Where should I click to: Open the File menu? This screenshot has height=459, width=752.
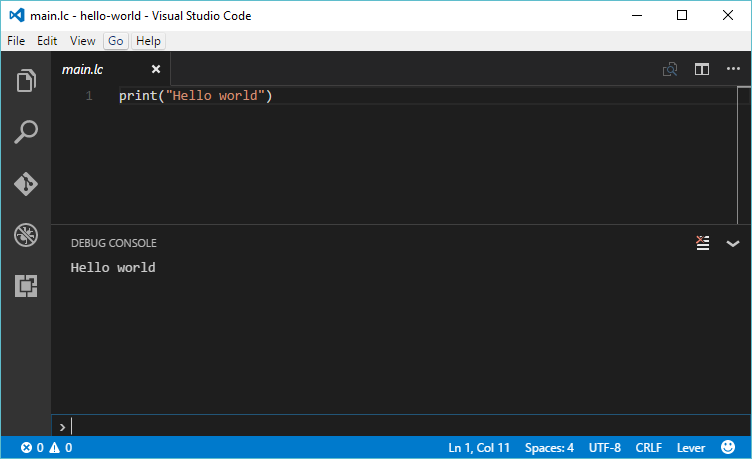click(16, 41)
